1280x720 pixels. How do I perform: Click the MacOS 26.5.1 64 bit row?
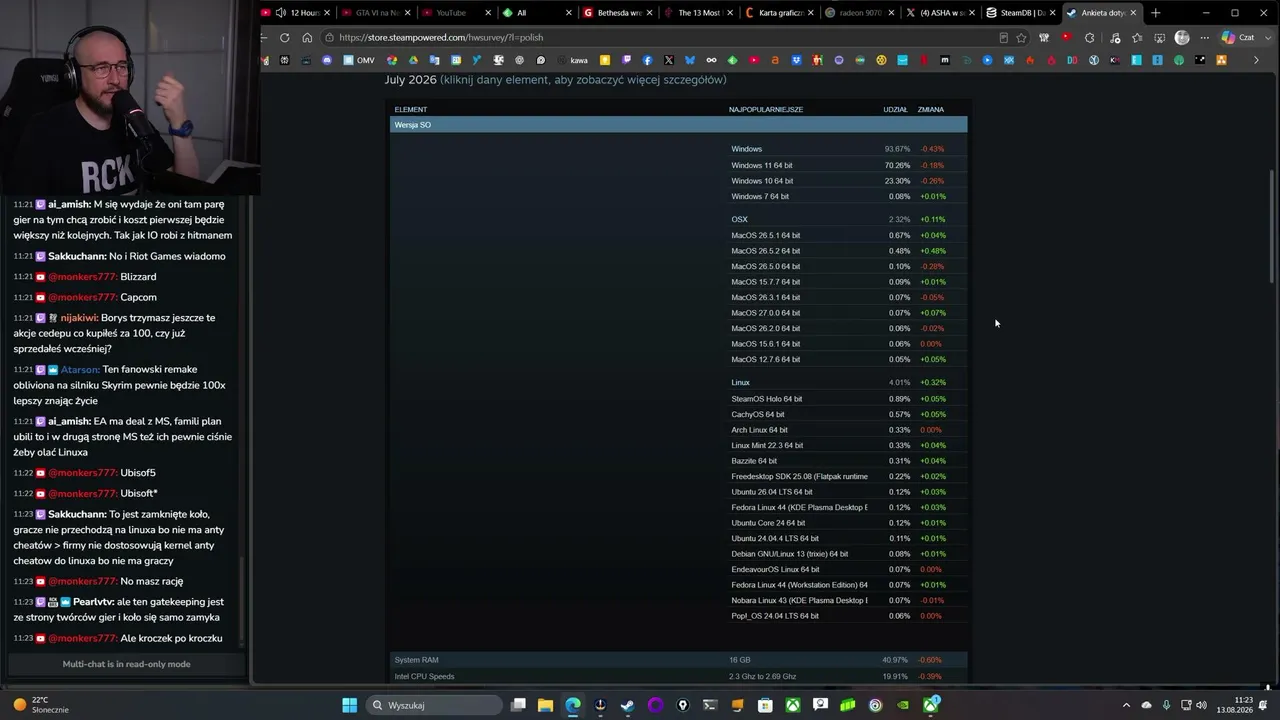point(848,235)
